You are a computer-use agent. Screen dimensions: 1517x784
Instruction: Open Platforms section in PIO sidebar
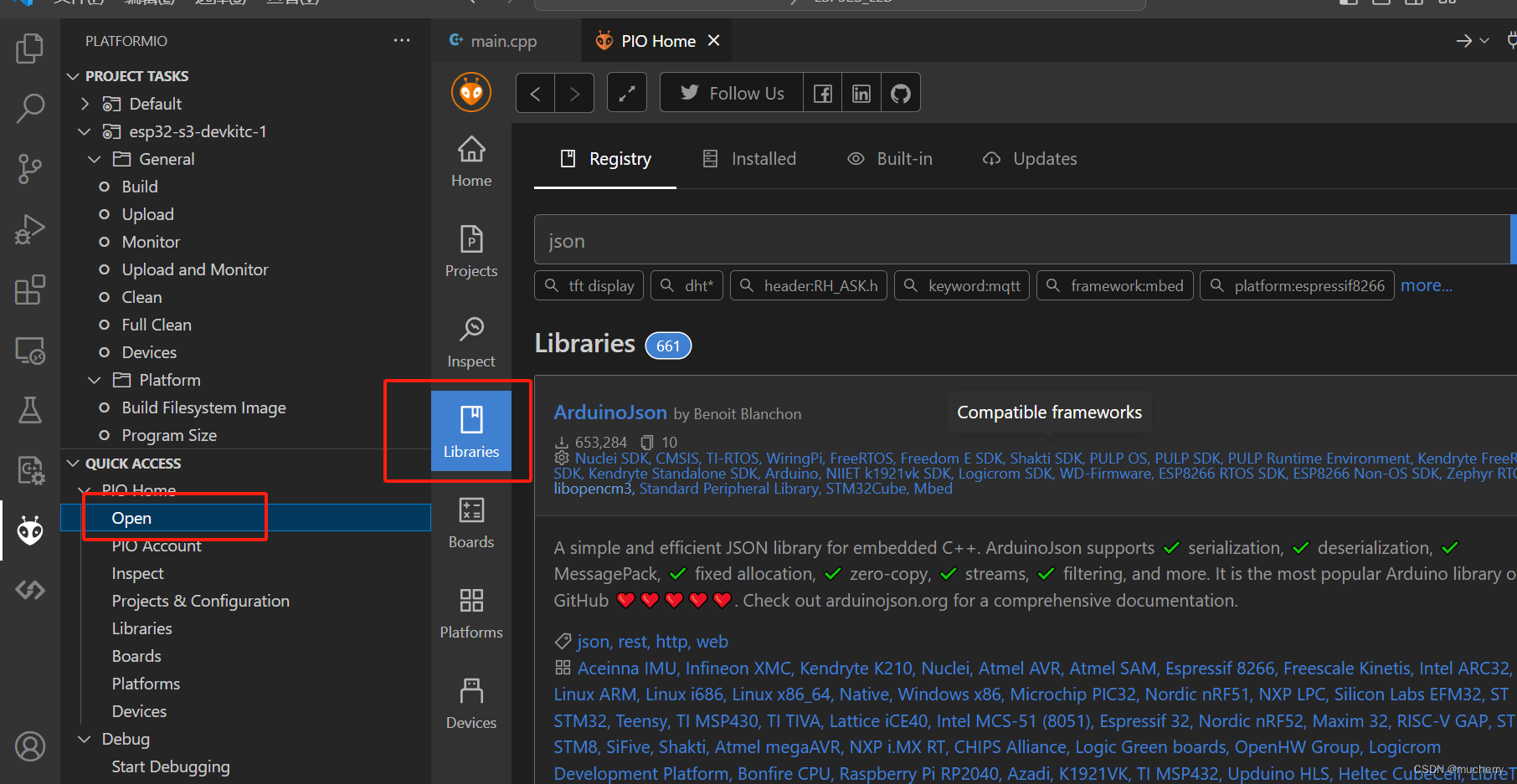pyautogui.click(x=471, y=613)
